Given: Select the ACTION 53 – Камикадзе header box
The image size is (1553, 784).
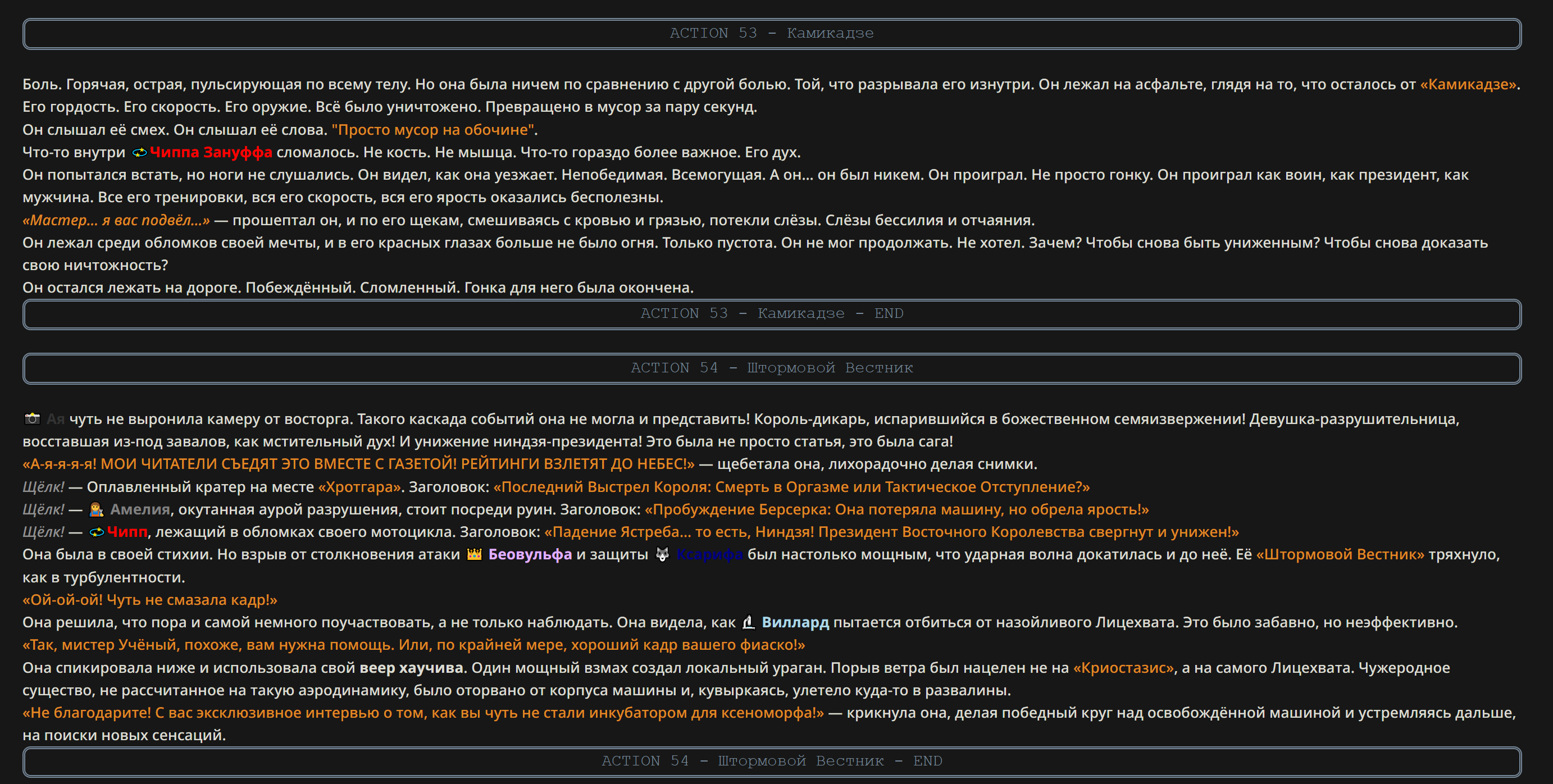Looking at the screenshot, I should click(772, 34).
